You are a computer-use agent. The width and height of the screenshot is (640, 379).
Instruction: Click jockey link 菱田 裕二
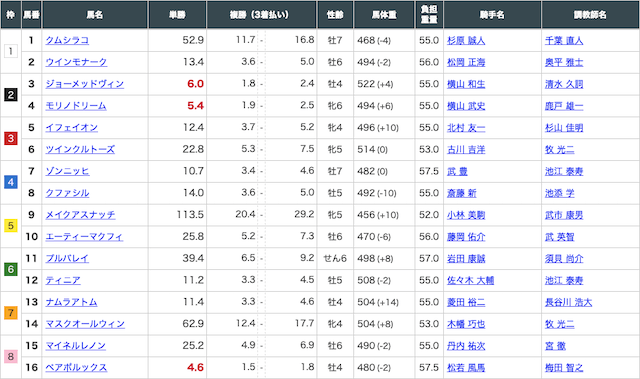click(466, 302)
